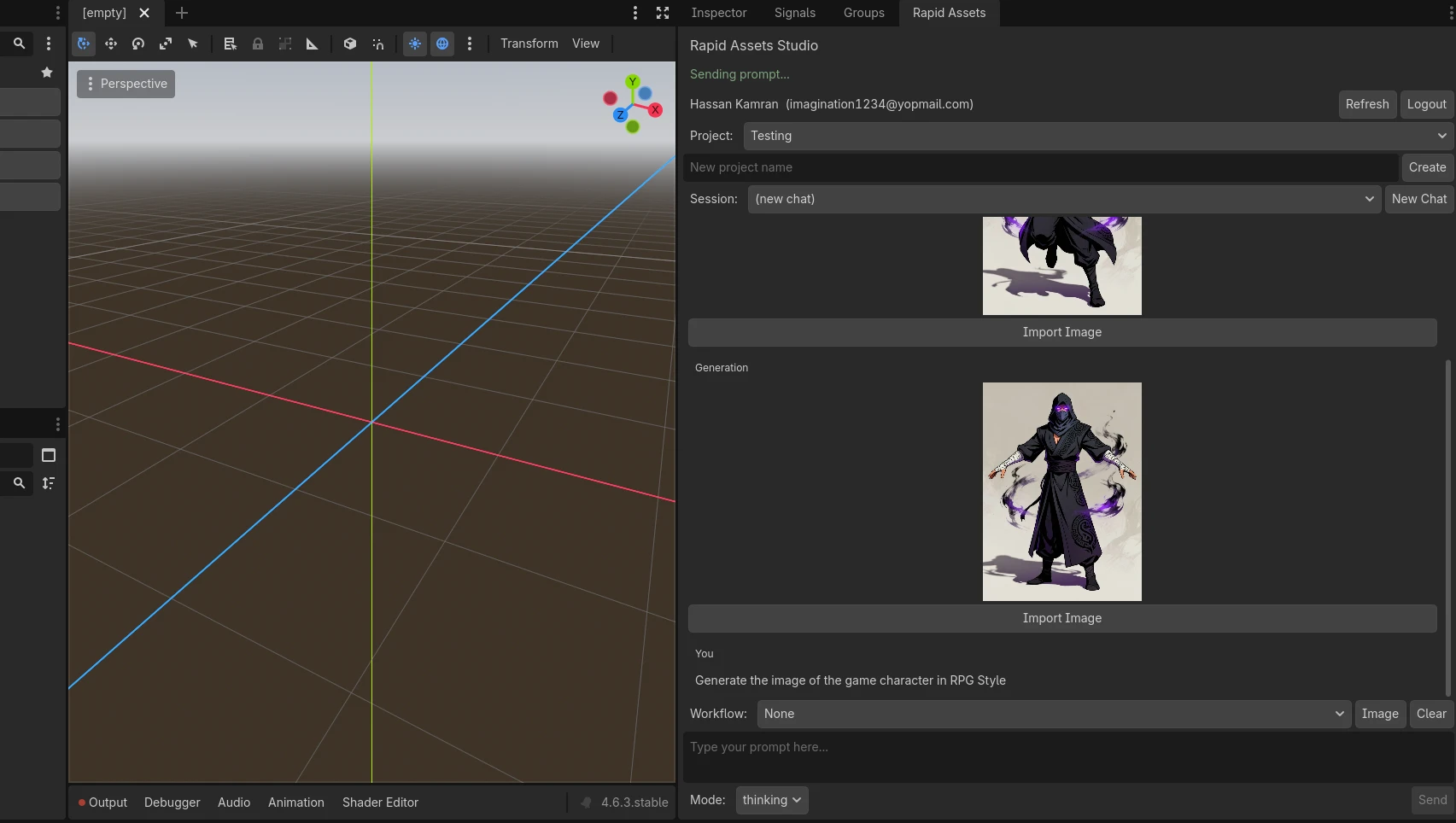Viewport: 1456px width, 823px height.
Task: Toggle distraction-free mode expand icon
Action: [663, 13]
